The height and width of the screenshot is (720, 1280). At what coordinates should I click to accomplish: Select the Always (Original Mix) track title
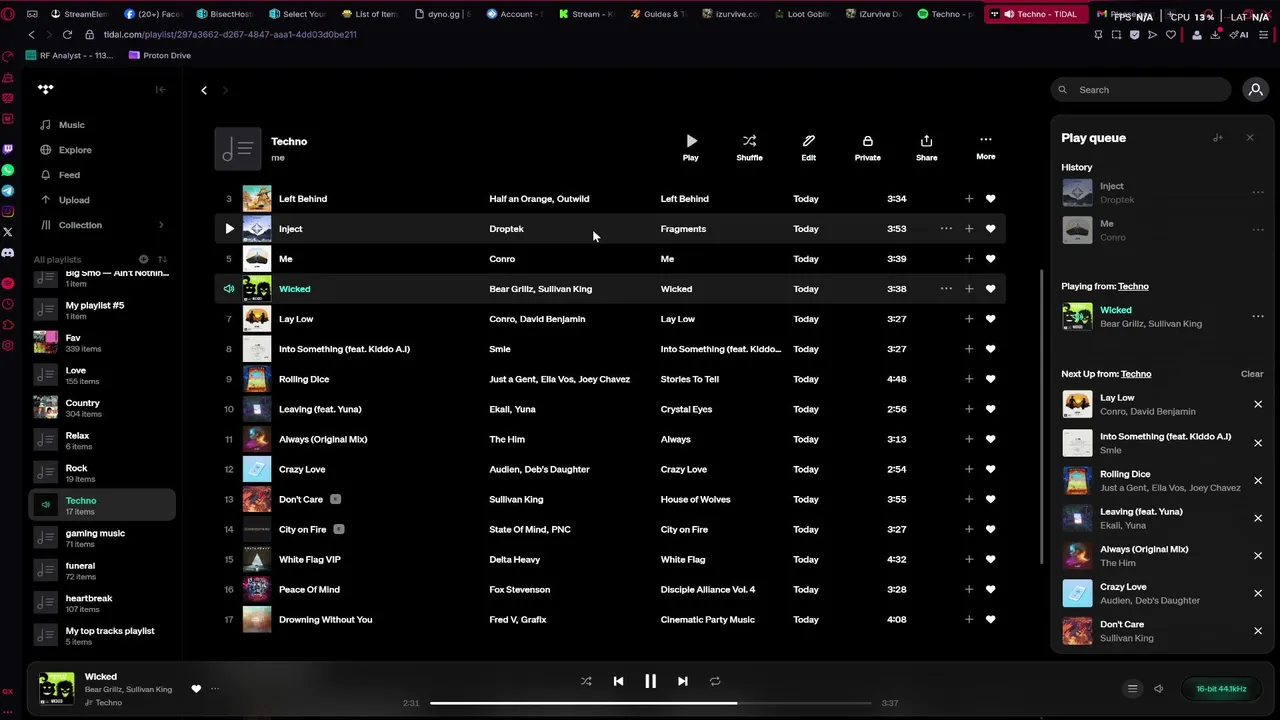click(x=322, y=439)
